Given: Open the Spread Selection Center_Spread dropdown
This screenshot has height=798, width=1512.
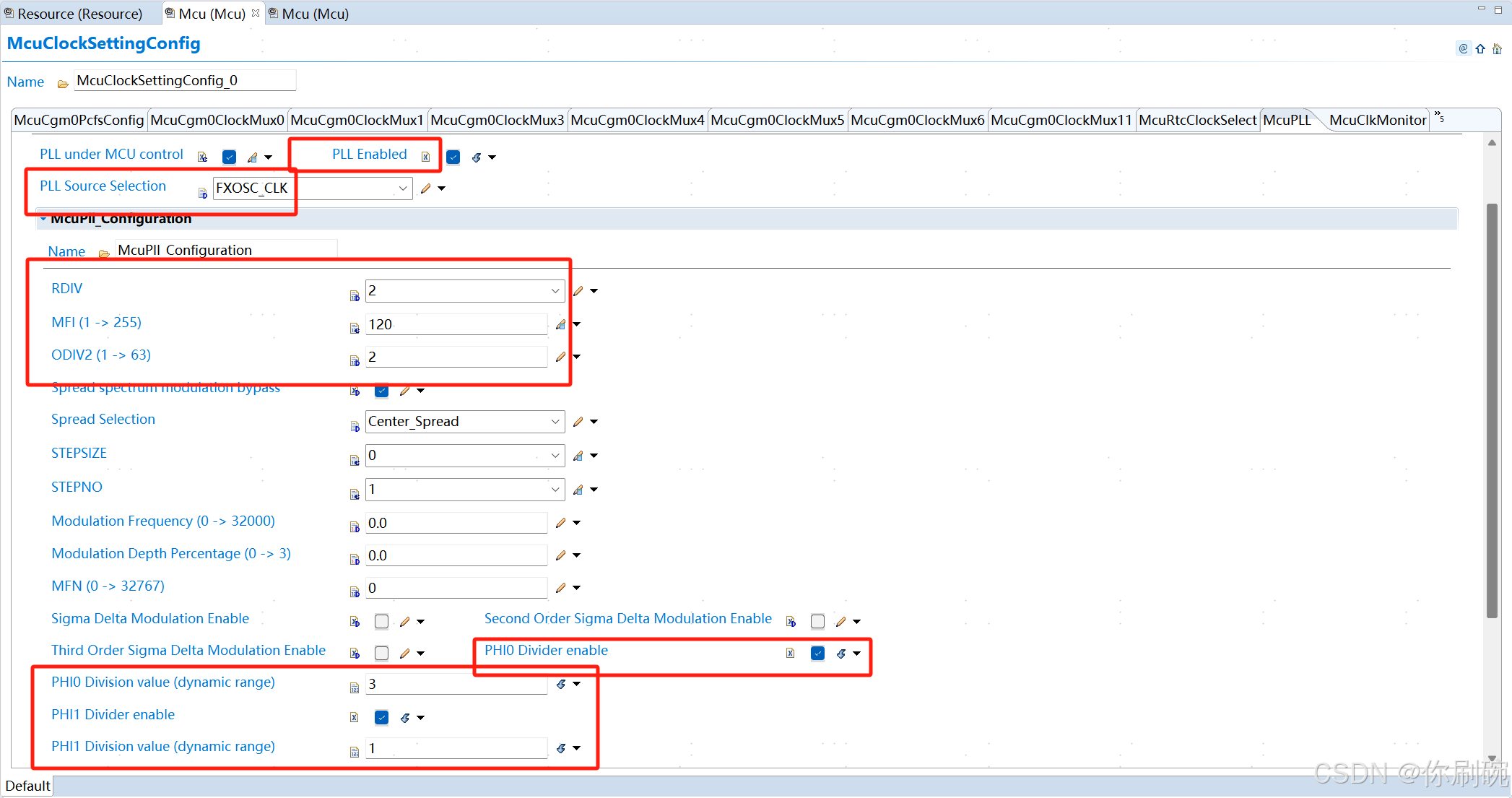Looking at the screenshot, I should click(555, 422).
